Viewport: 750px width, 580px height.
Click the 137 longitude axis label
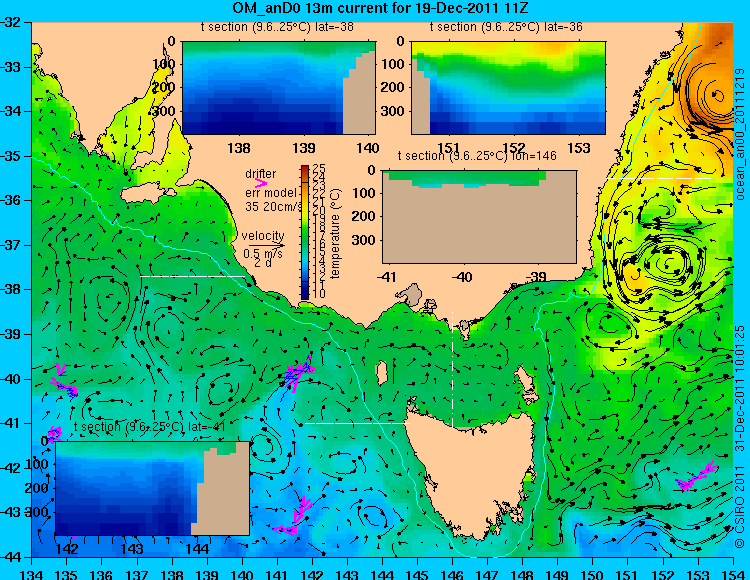[x=137, y=574]
